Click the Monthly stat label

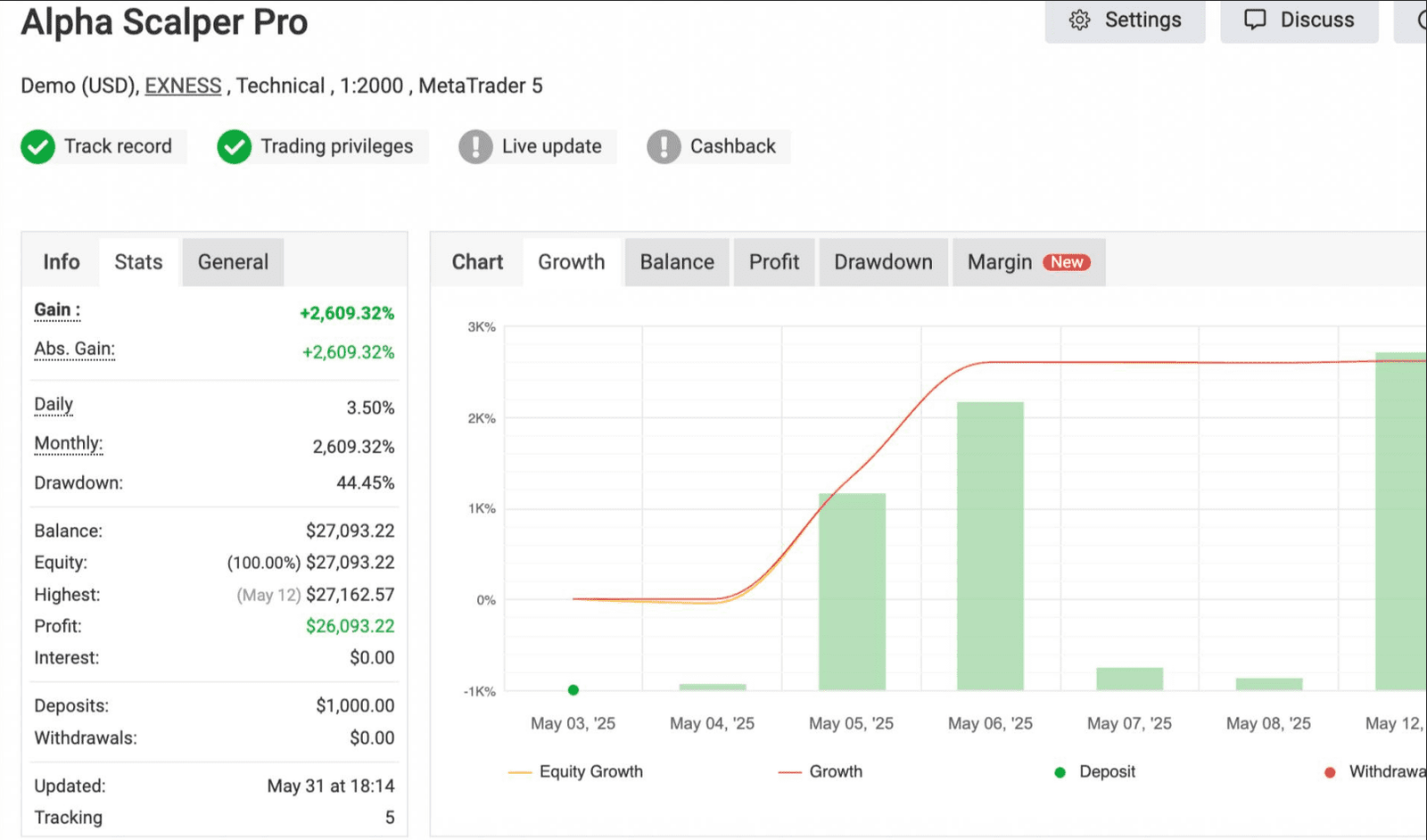pyautogui.click(x=69, y=443)
